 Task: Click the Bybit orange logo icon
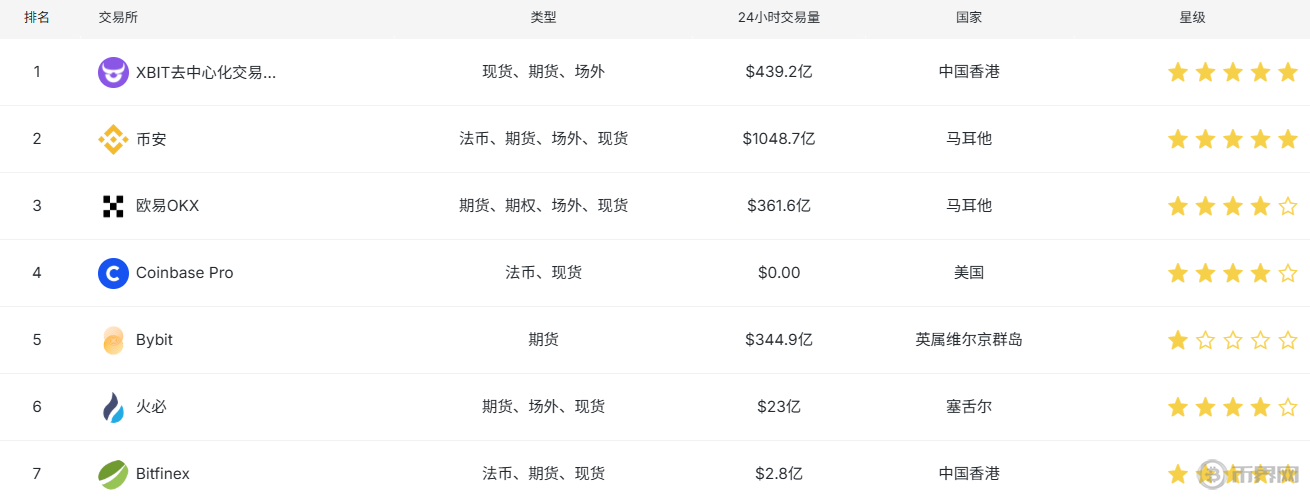click(113, 340)
